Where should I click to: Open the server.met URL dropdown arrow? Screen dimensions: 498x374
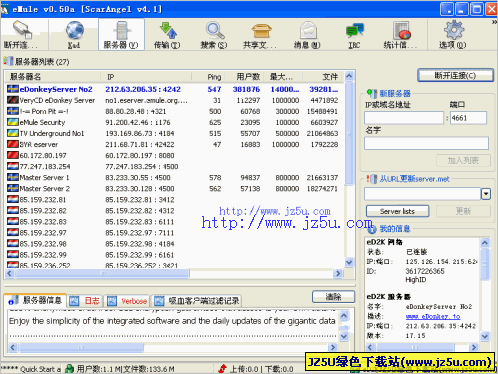coord(486,194)
